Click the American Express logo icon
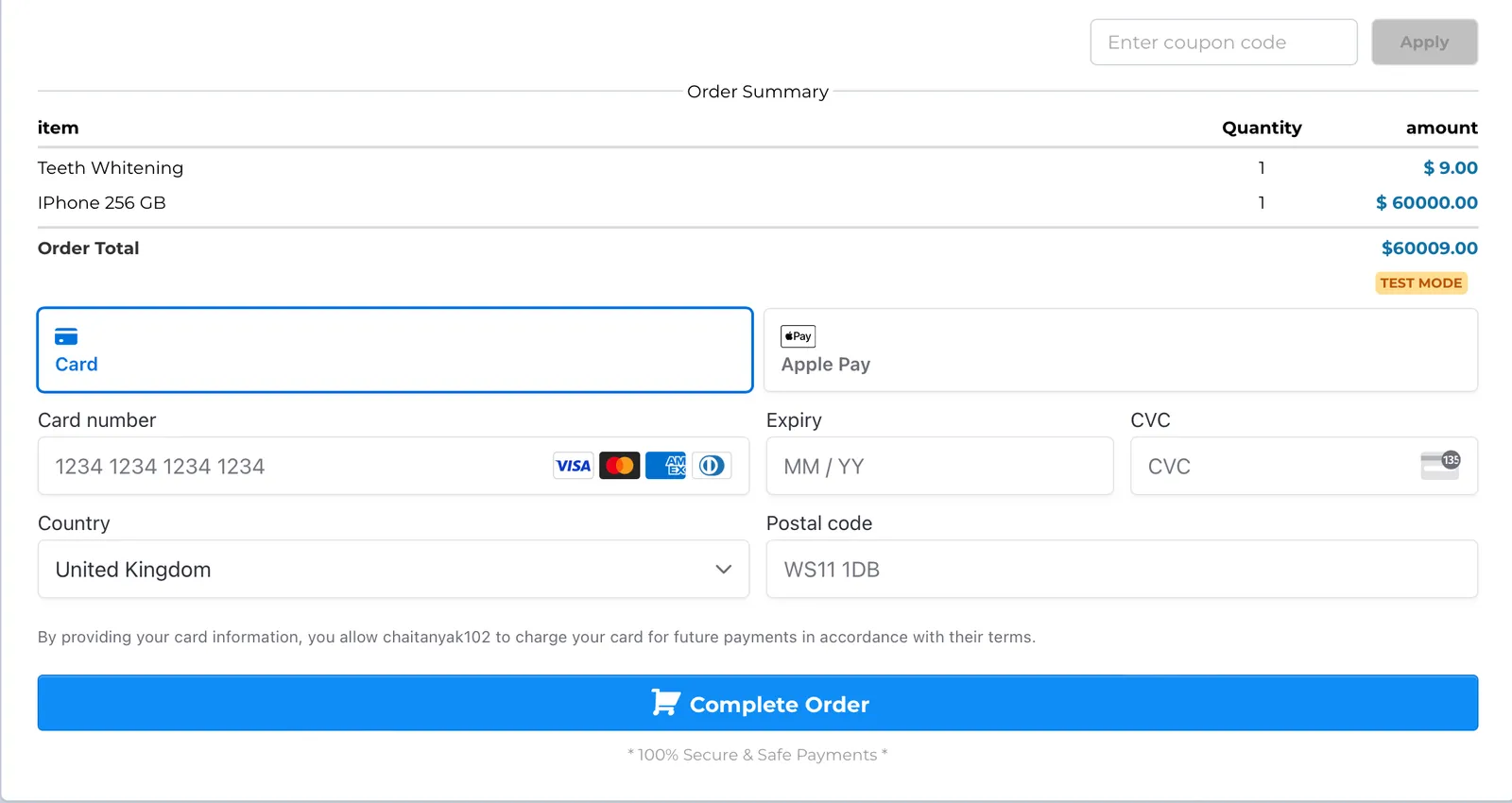This screenshot has height=803, width=1512. (x=665, y=466)
